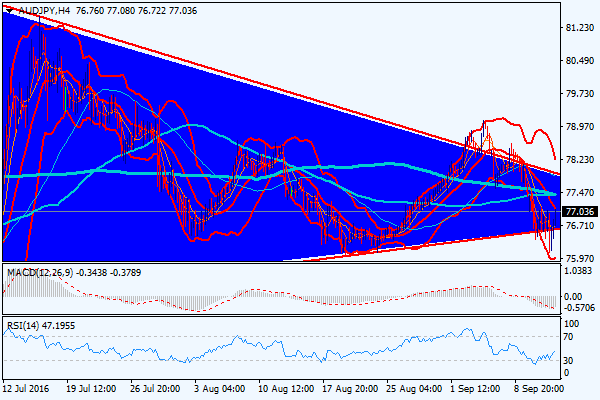The height and width of the screenshot is (400, 600).
Task: Click the 78.970 price scale label
Action: [x=580, y=127]
